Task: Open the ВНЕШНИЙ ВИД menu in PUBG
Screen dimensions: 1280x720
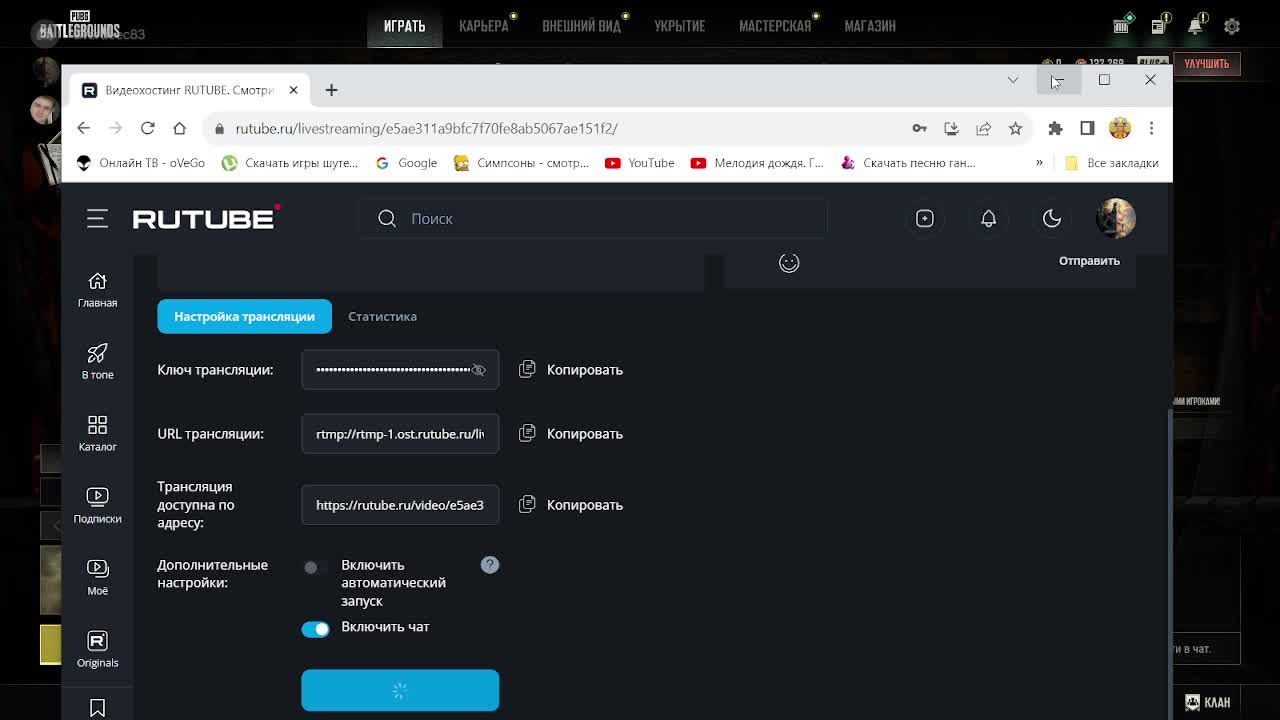Action: pos(581,26)
